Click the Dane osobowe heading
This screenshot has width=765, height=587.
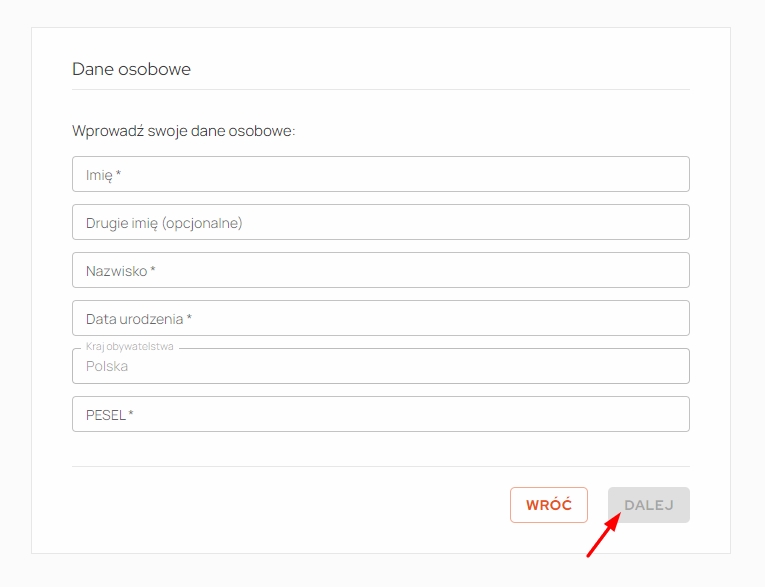(131, 69)
